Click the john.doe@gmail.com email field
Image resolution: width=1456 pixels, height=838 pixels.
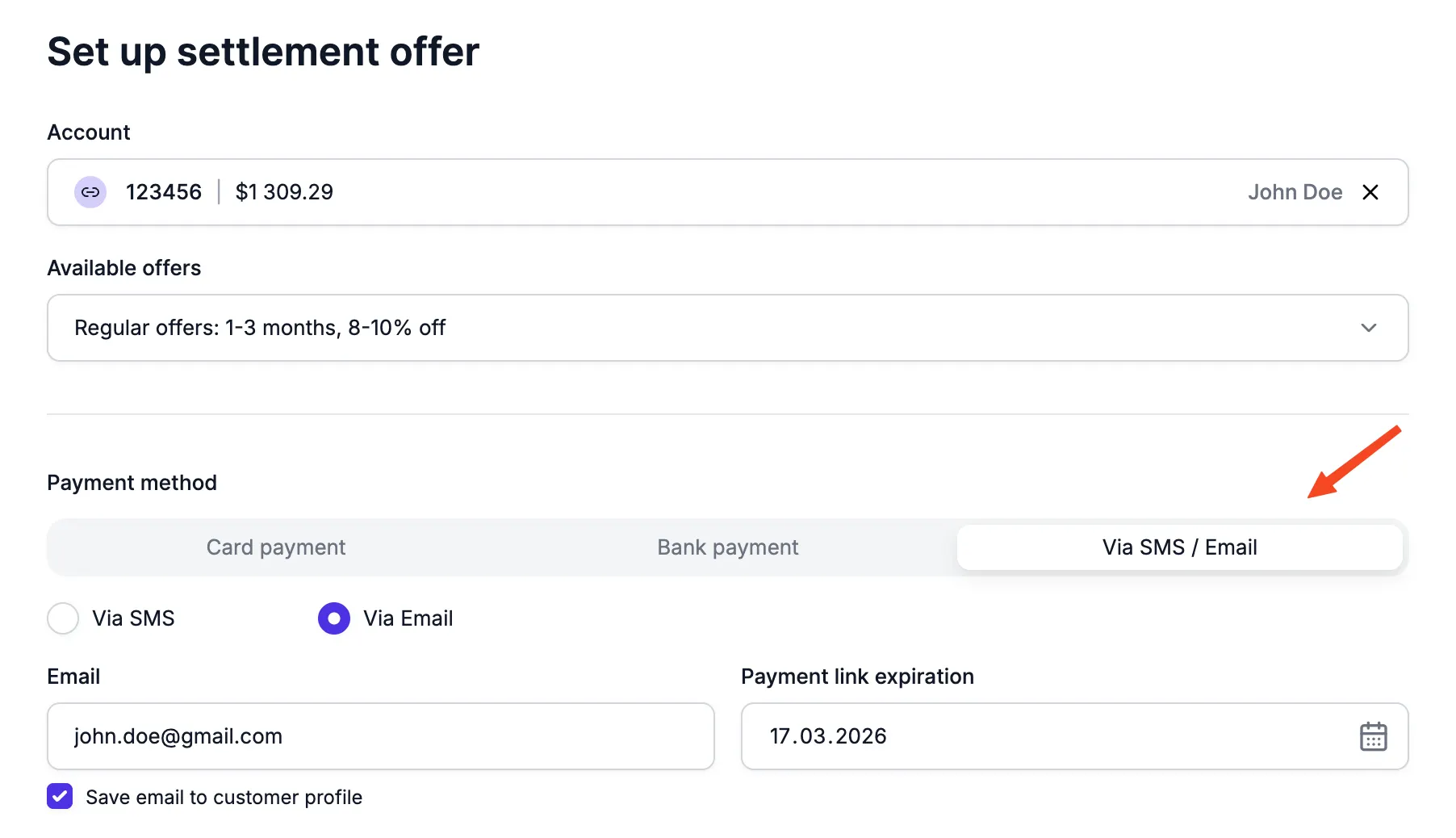click(x=380, y=736)
